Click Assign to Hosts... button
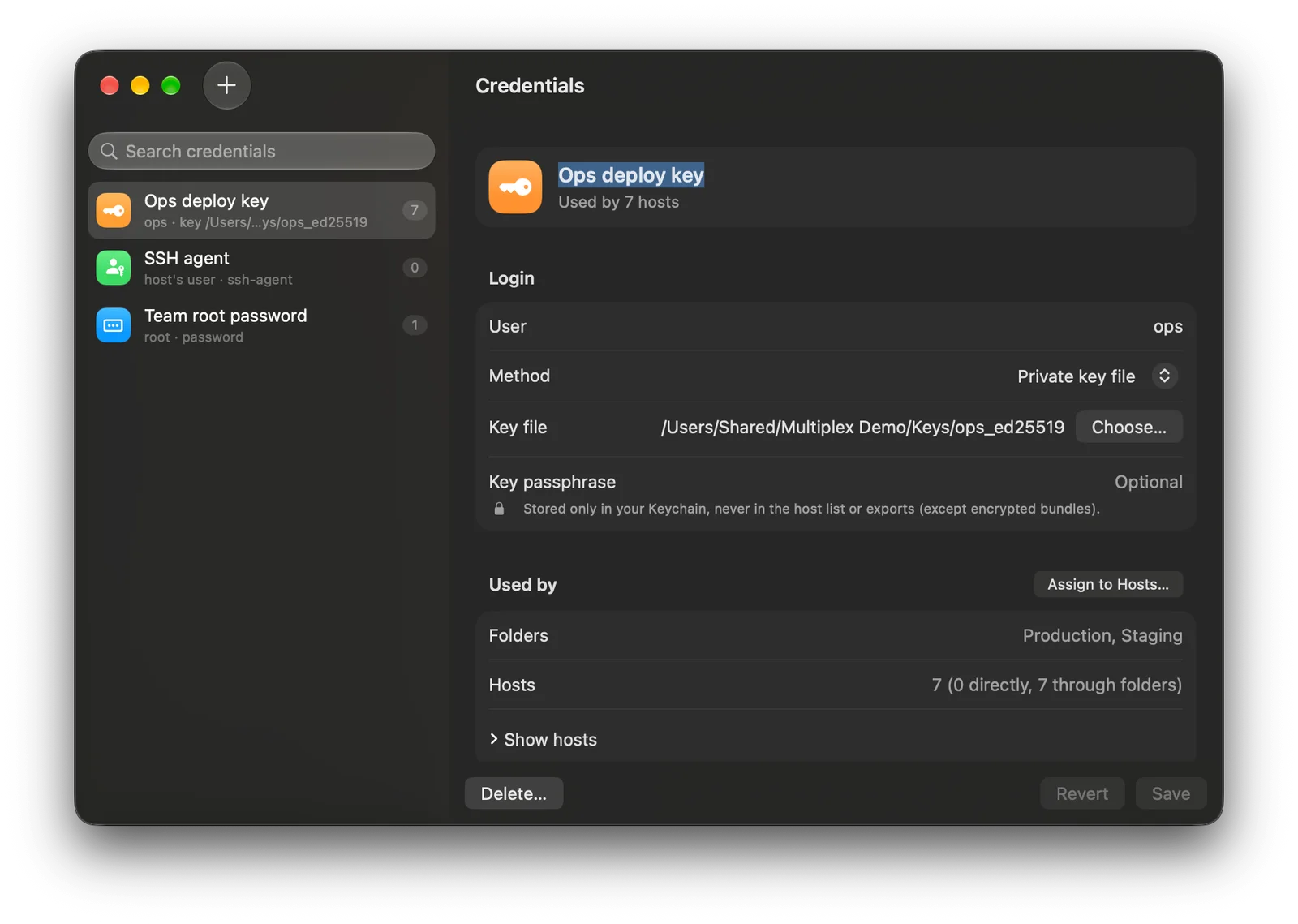 (x=1108, y=584)
